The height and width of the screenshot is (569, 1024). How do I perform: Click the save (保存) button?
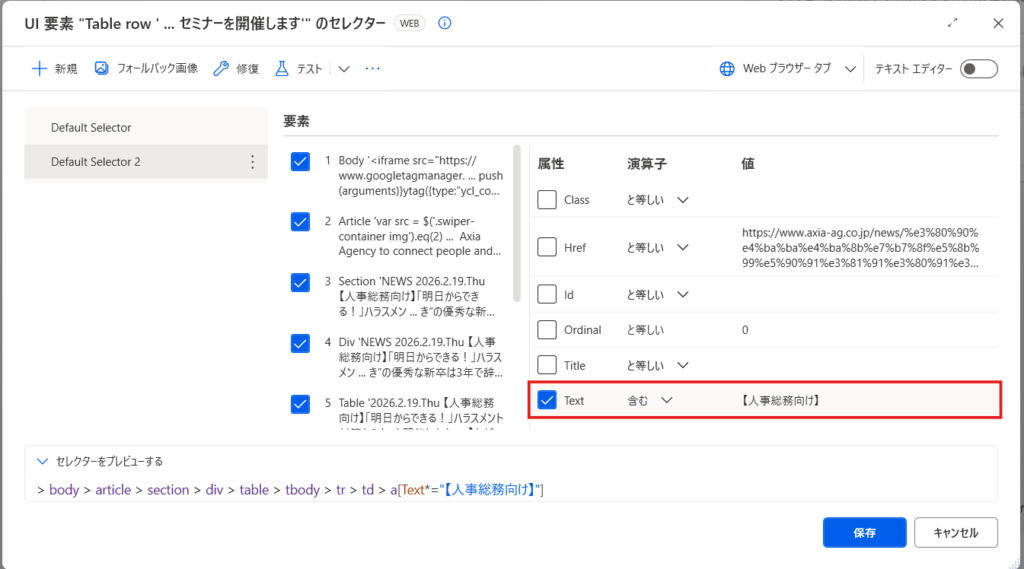[864, 533]
